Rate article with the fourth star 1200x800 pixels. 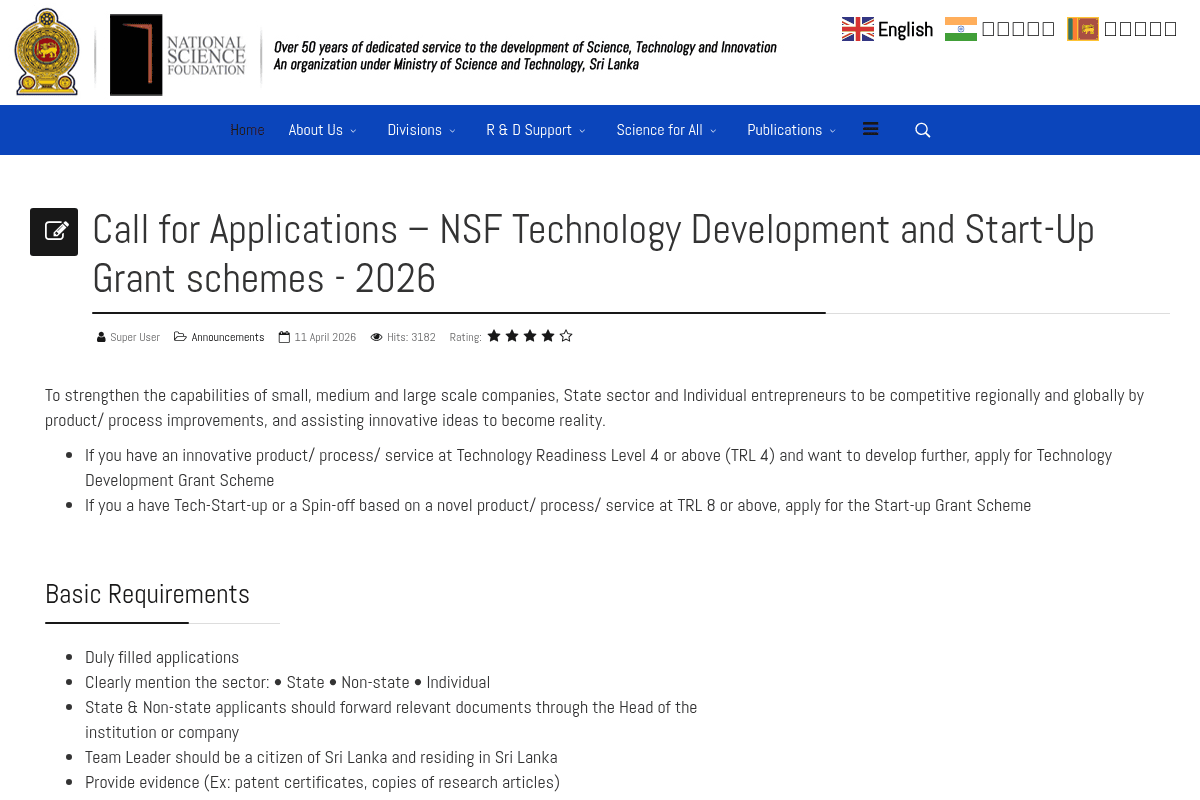(548, 336)
